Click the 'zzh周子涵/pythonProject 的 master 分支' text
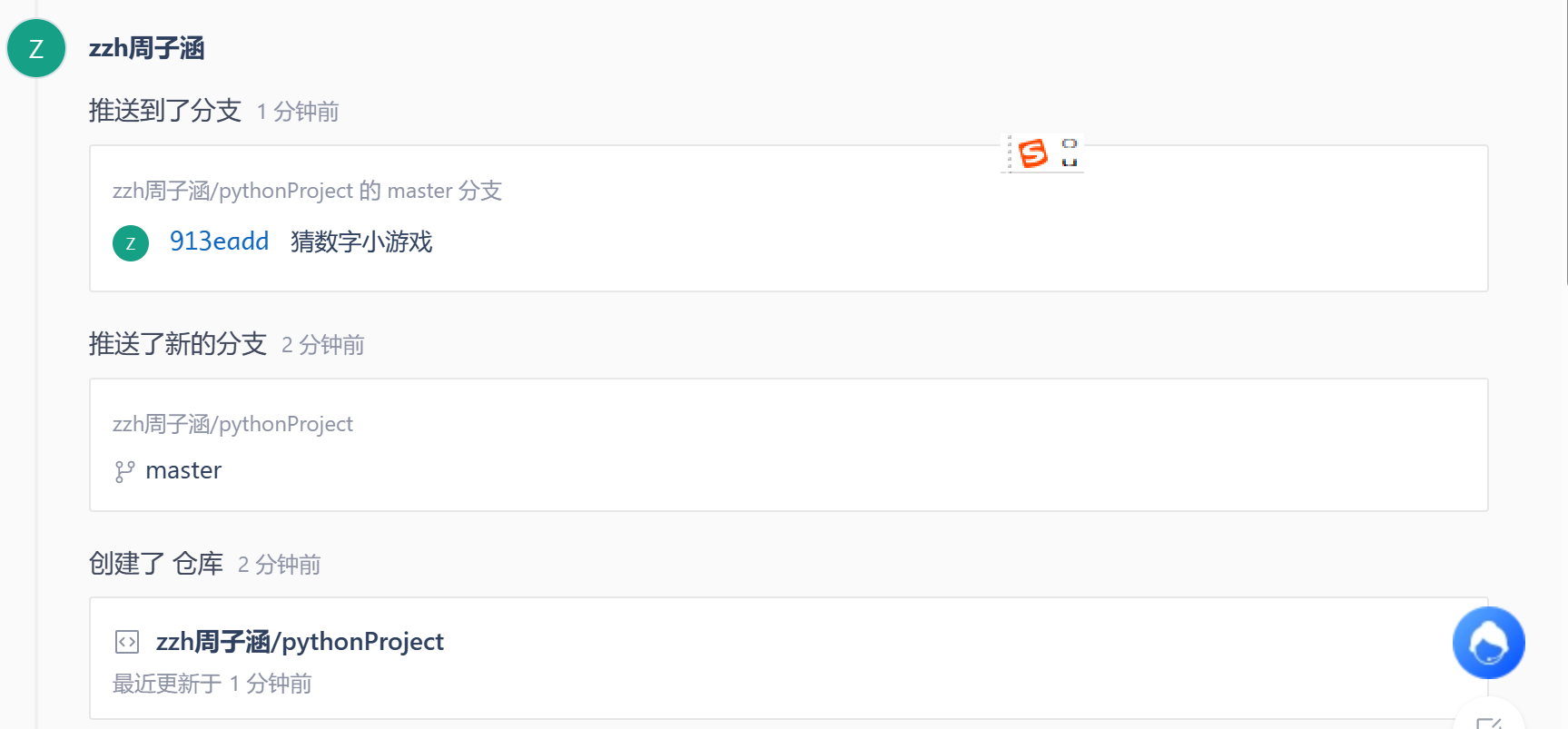This screenshot has width=1568, height=729. (x=307, y=191)
